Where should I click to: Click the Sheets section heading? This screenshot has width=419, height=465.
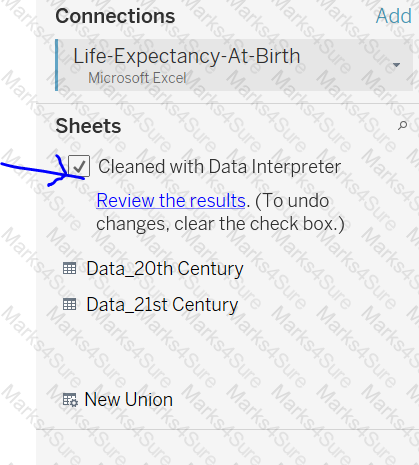[88, 126]
